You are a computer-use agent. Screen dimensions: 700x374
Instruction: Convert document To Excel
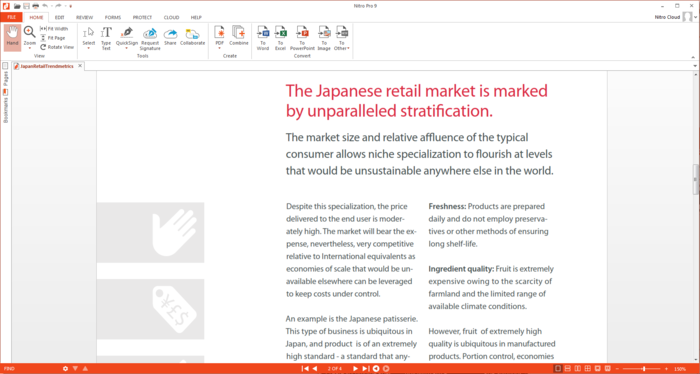point(280,38)
